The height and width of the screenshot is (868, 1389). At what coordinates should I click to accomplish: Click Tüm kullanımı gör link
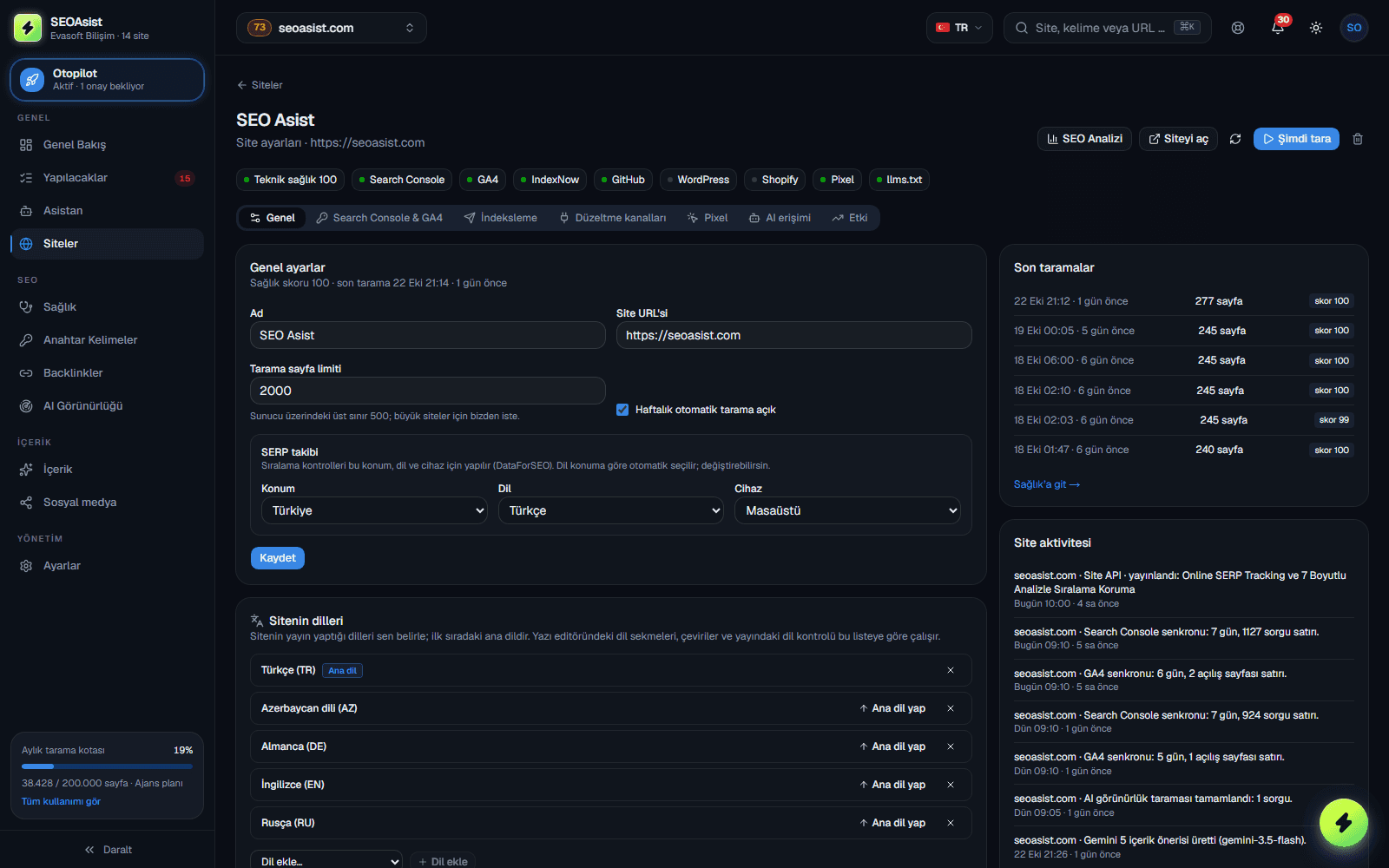click(61, 801)
